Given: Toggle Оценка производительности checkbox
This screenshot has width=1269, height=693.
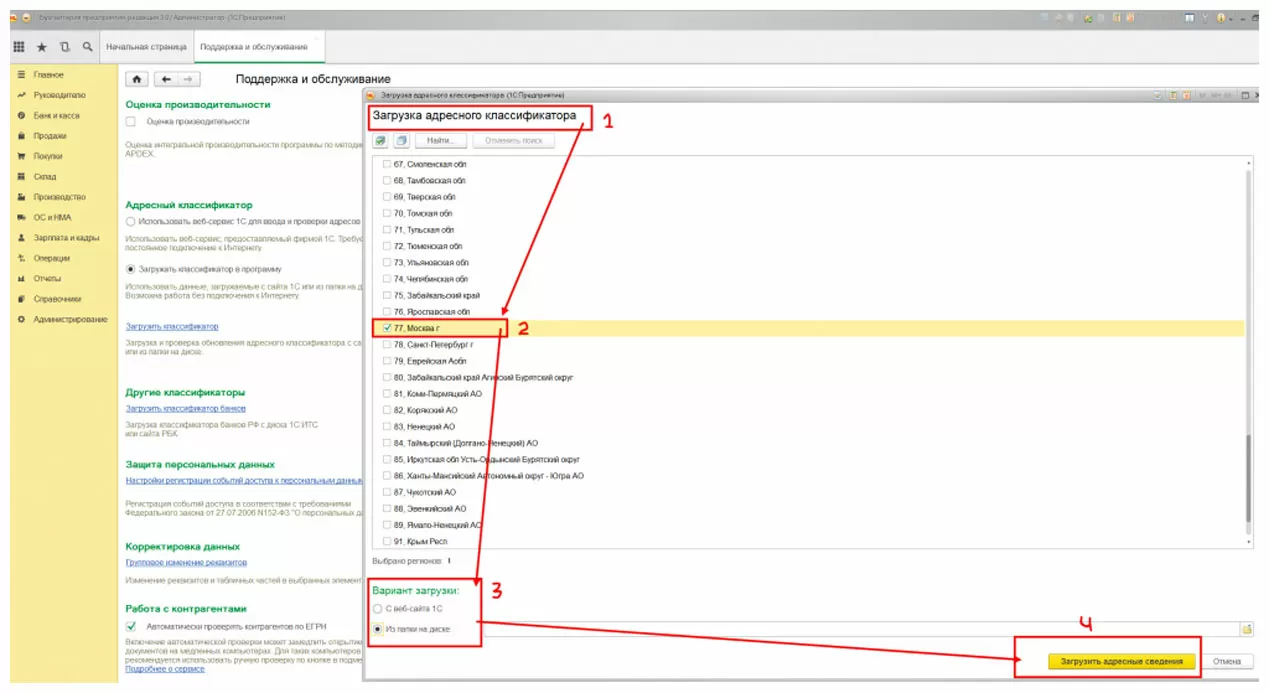Looking at the screenshot, I should click(x=131, y=121).
